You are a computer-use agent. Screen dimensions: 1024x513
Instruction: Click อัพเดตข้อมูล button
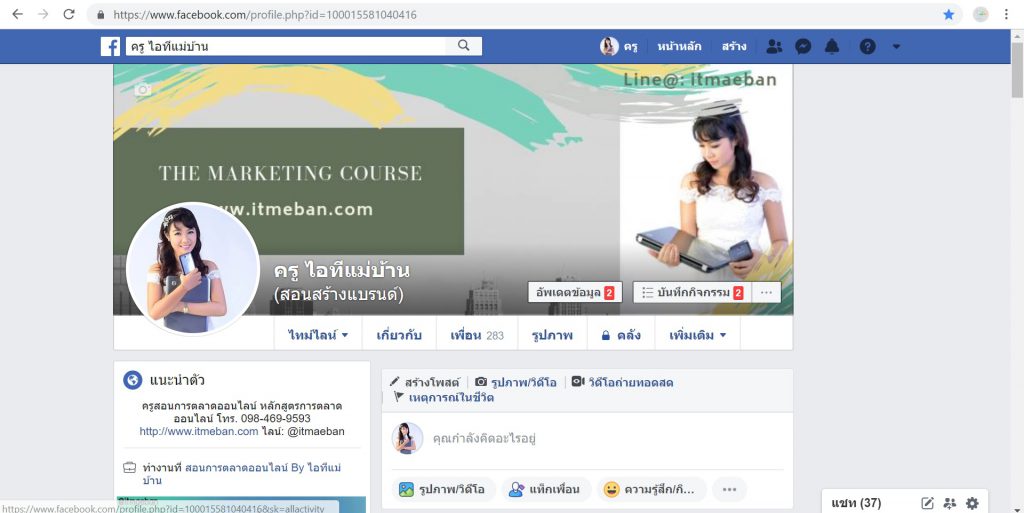coord(575,292)
